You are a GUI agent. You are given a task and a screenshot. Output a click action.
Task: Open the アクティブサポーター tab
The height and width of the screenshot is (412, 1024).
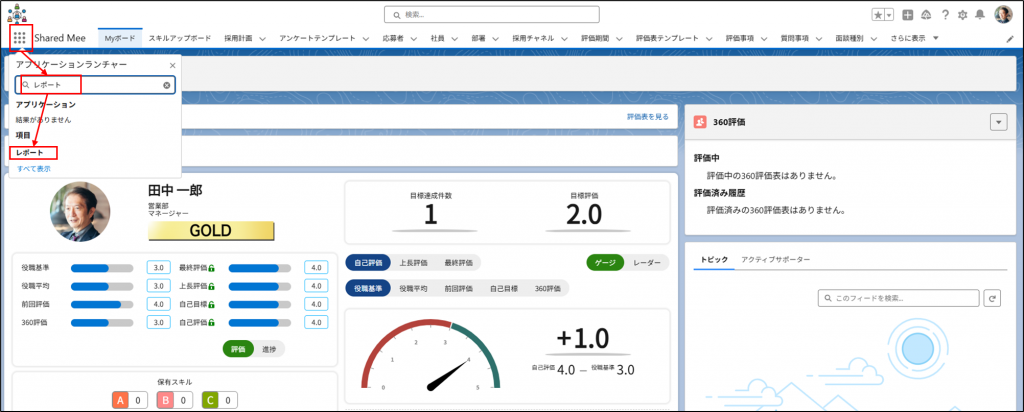[x=775, y=260]
